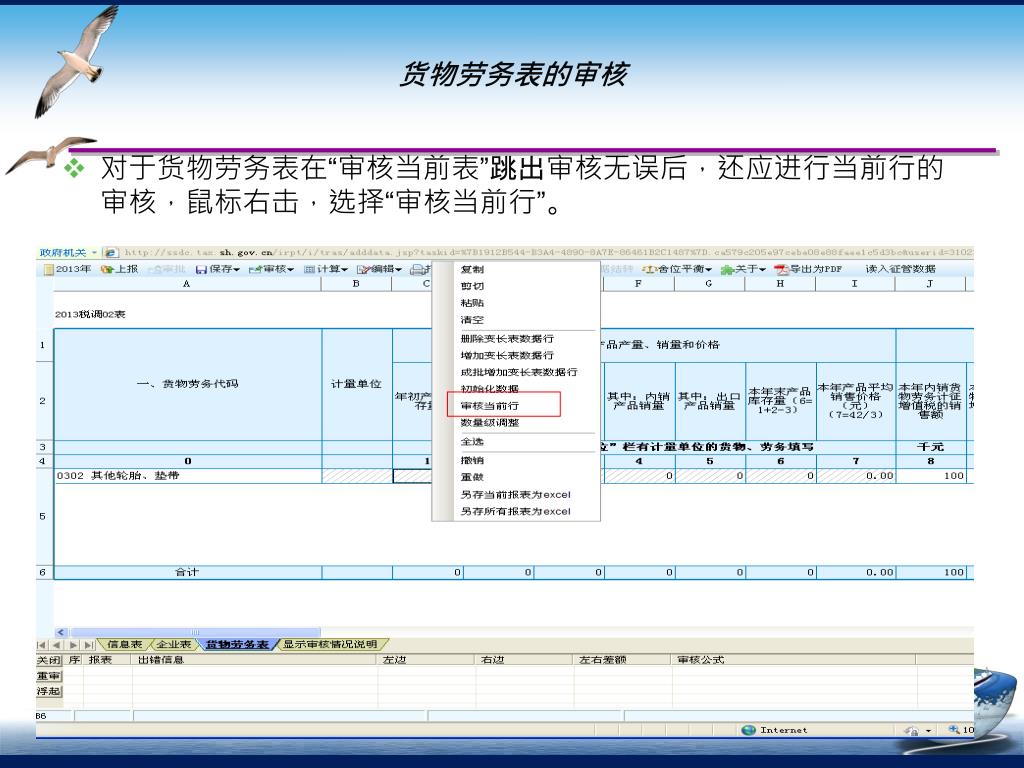This screenshot has width=1024, height=768.
Task: Choose 重做 from the context menu
Action: [x=472, y=477]
